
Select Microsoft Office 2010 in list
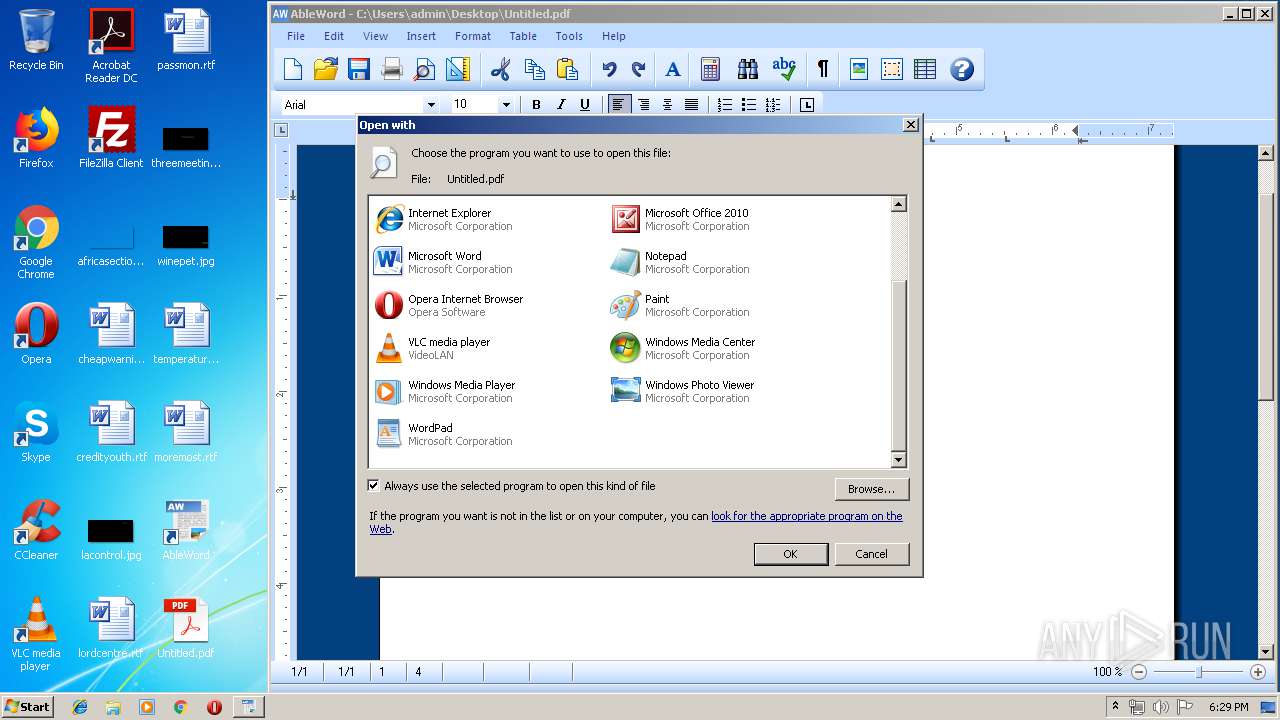[x=681, y=219]
